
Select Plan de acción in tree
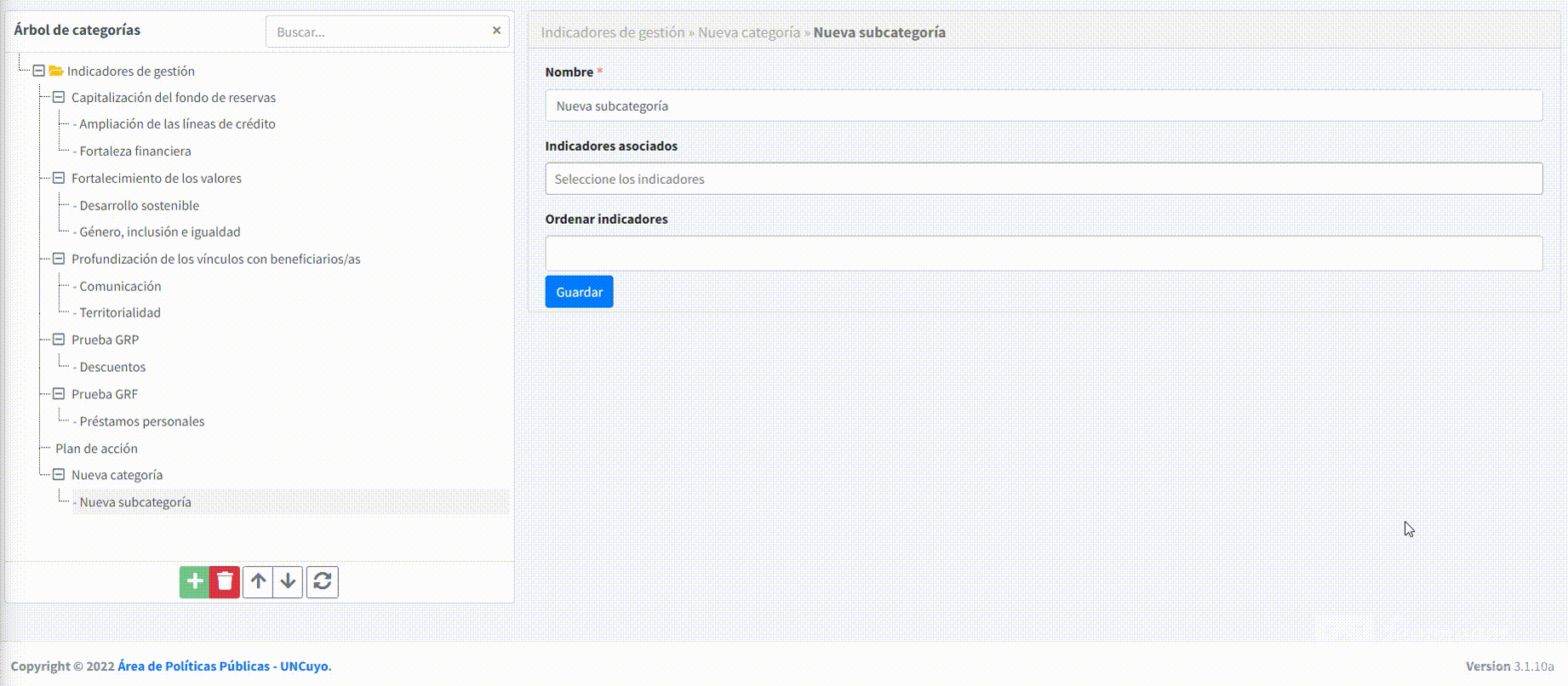pyautogui.click(x=96, y=449)
